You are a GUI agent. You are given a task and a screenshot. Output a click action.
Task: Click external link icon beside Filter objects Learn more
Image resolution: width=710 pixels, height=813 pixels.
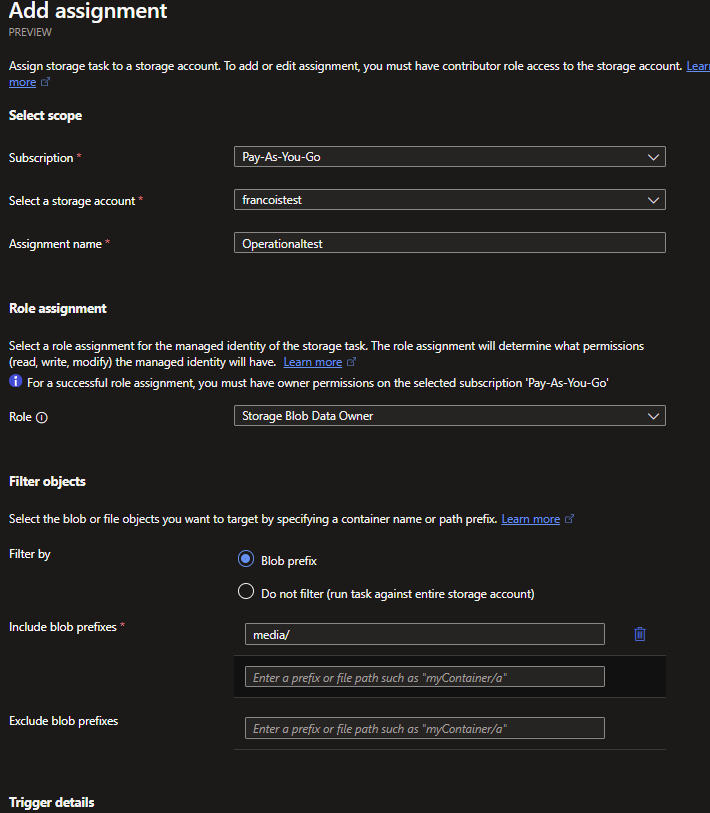pos(569,518)
